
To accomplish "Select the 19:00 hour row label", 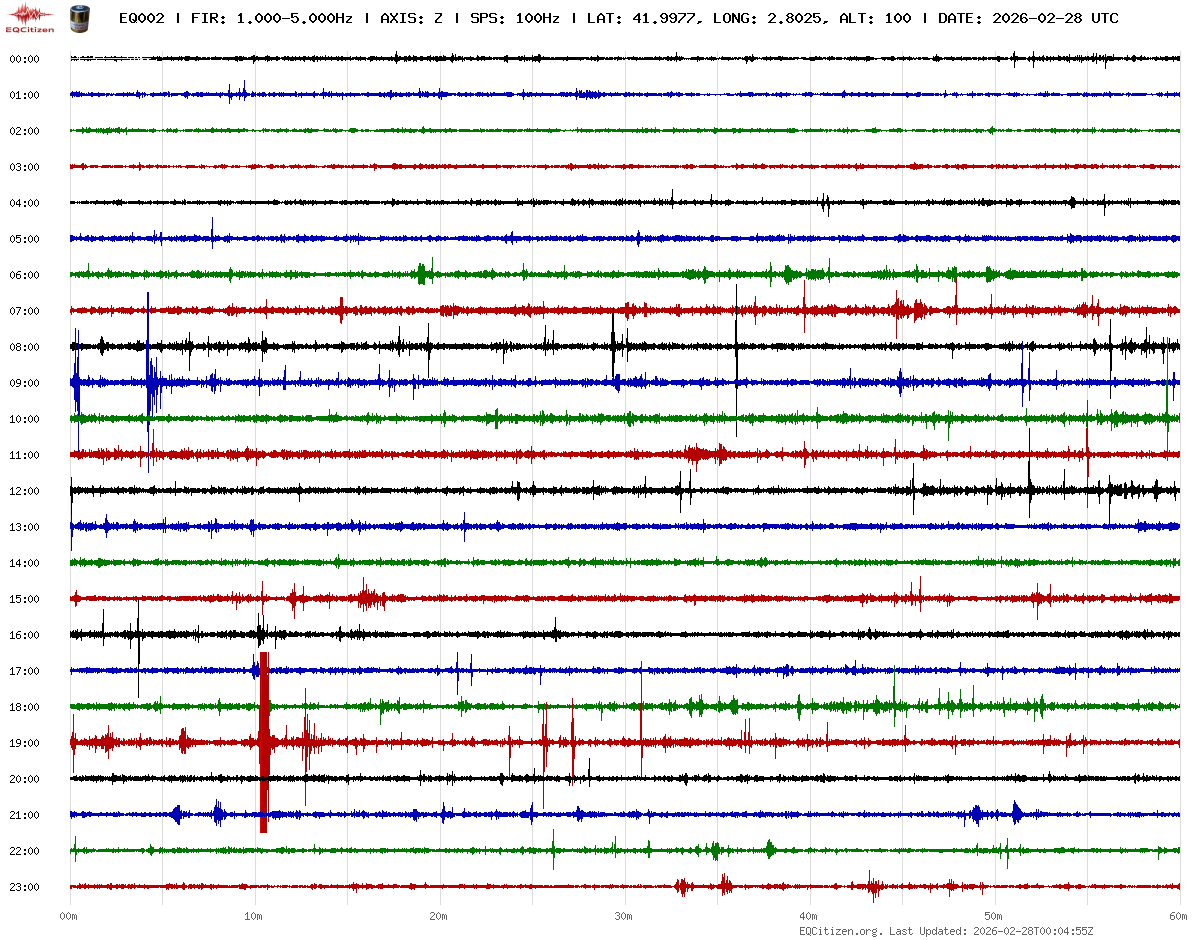I will click(x=24, y=743).
